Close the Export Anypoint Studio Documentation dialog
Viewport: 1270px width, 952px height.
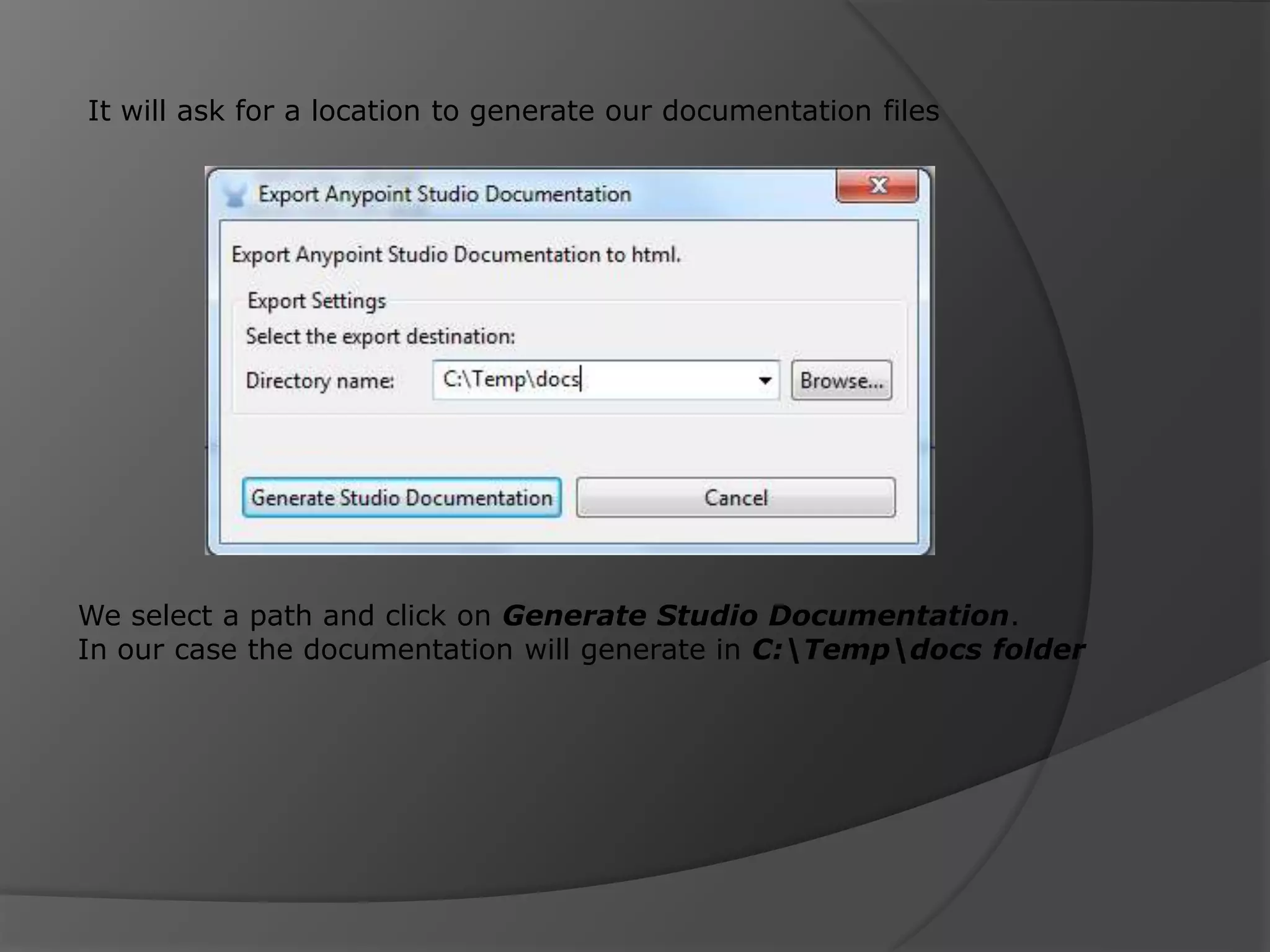877,185
